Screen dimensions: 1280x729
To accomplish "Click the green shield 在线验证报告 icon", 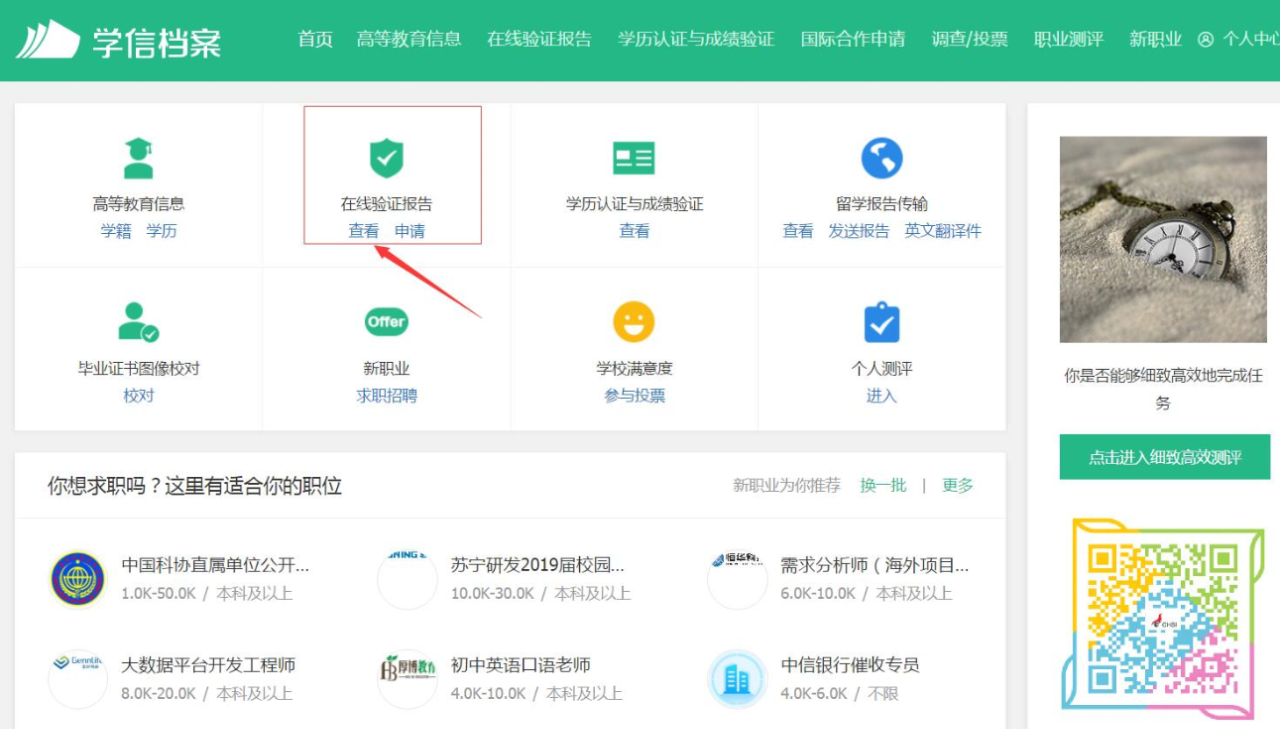I will pyautogui.click(x=386, y=159).
